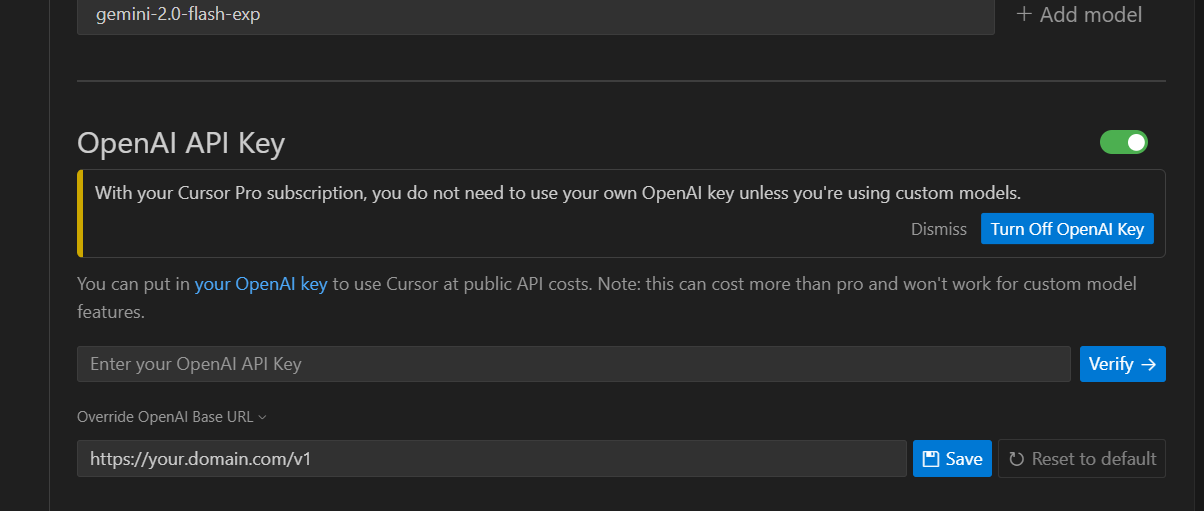Click the Override OpenAI Base URL label

[x=165, y=417]
